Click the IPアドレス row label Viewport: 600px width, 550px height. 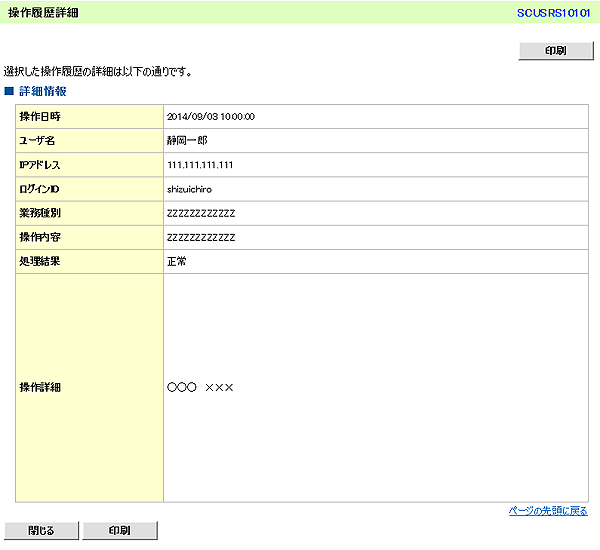tap(40, 165)
